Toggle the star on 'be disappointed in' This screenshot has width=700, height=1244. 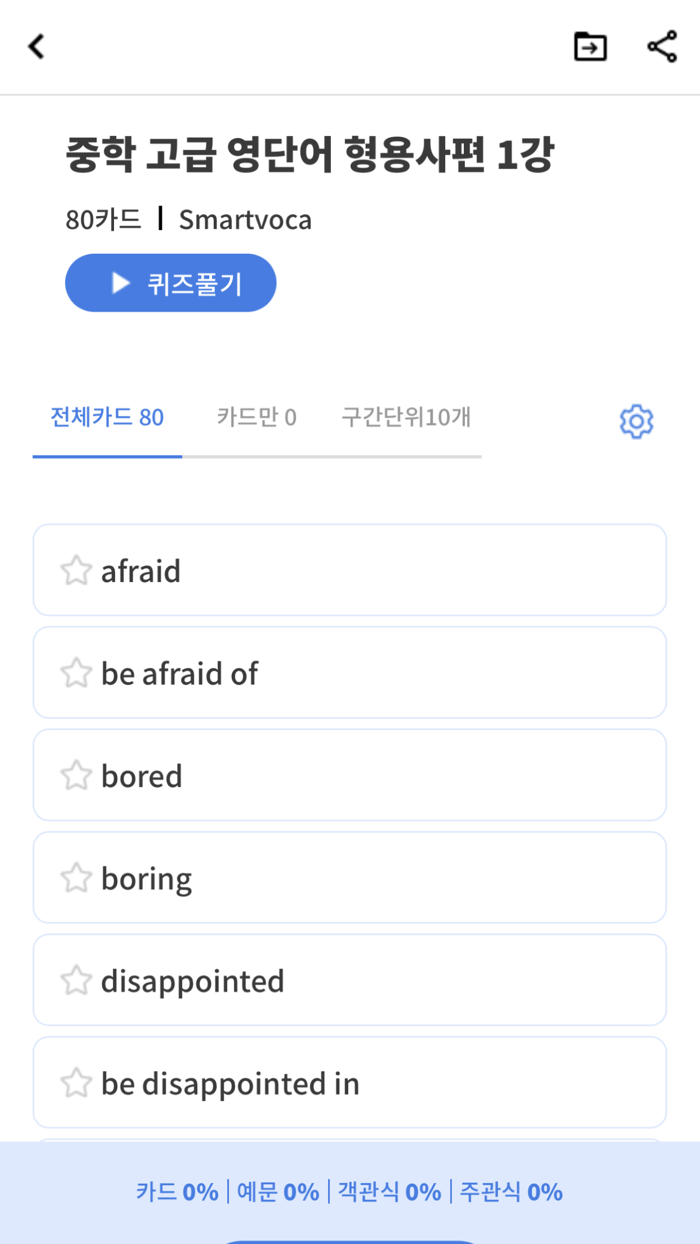click(75, 1082)
